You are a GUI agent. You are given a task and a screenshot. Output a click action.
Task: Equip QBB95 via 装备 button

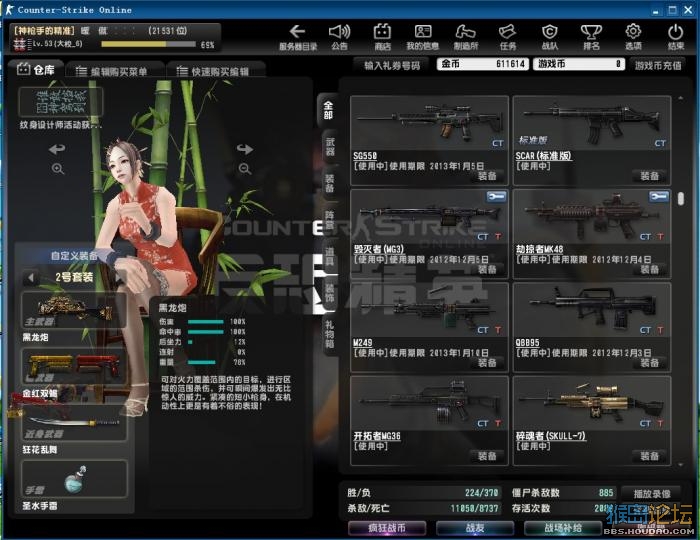pos(650,362)
